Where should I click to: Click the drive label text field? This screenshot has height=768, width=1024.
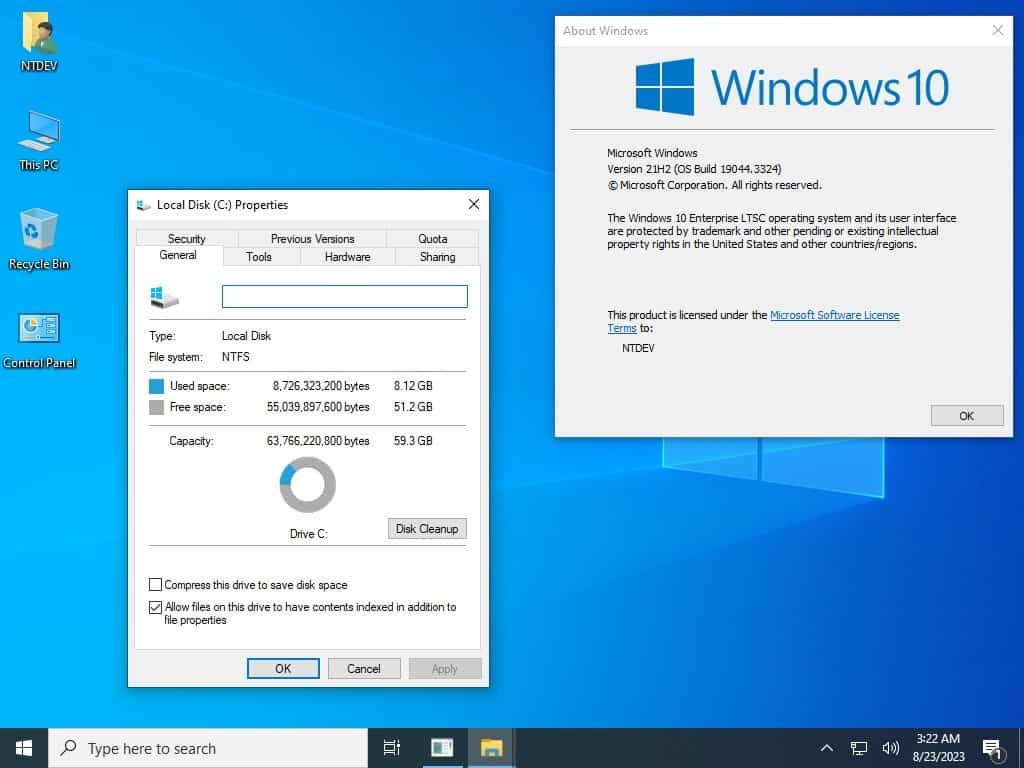click(x=344, y=296)
